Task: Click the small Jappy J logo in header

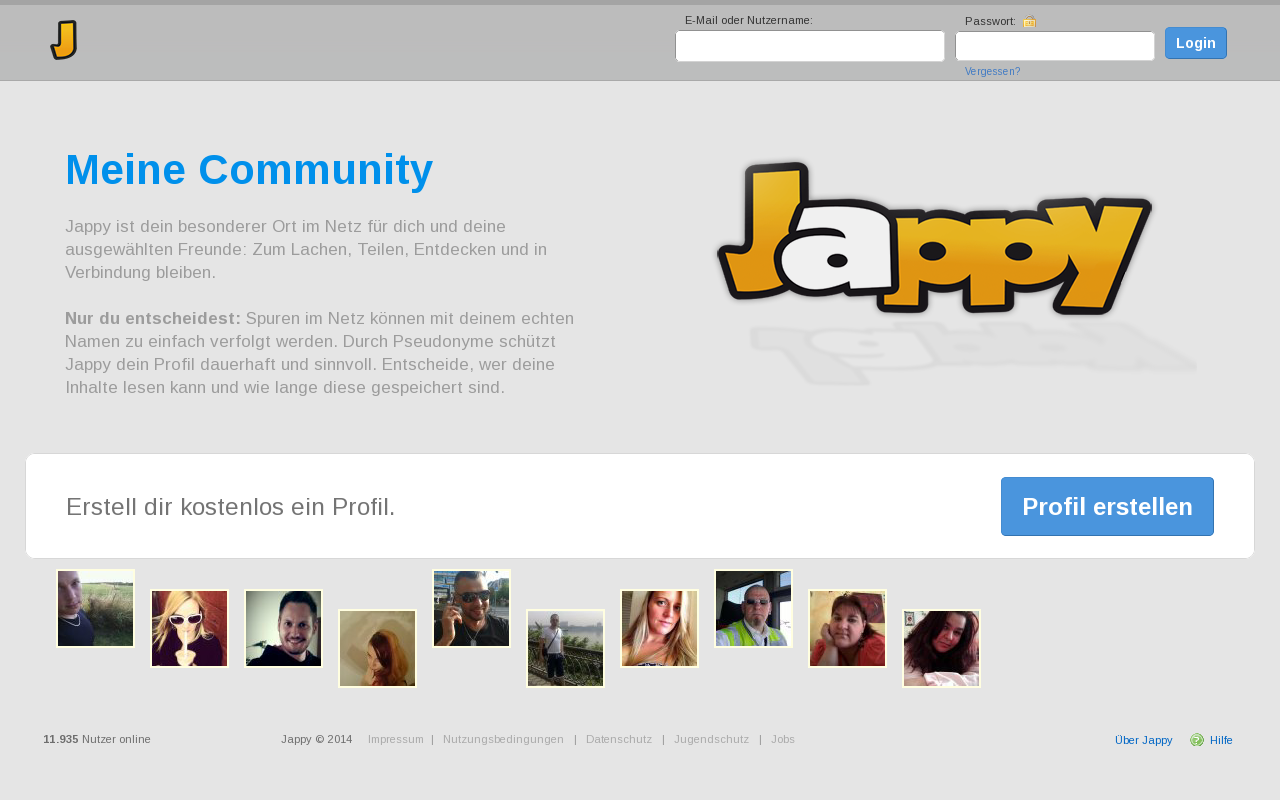Action: point(64,40)
